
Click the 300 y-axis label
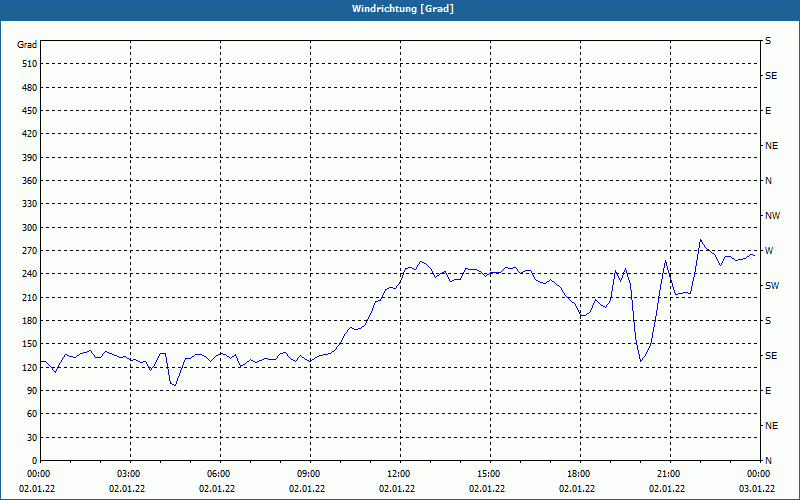(x=30, y=228)
